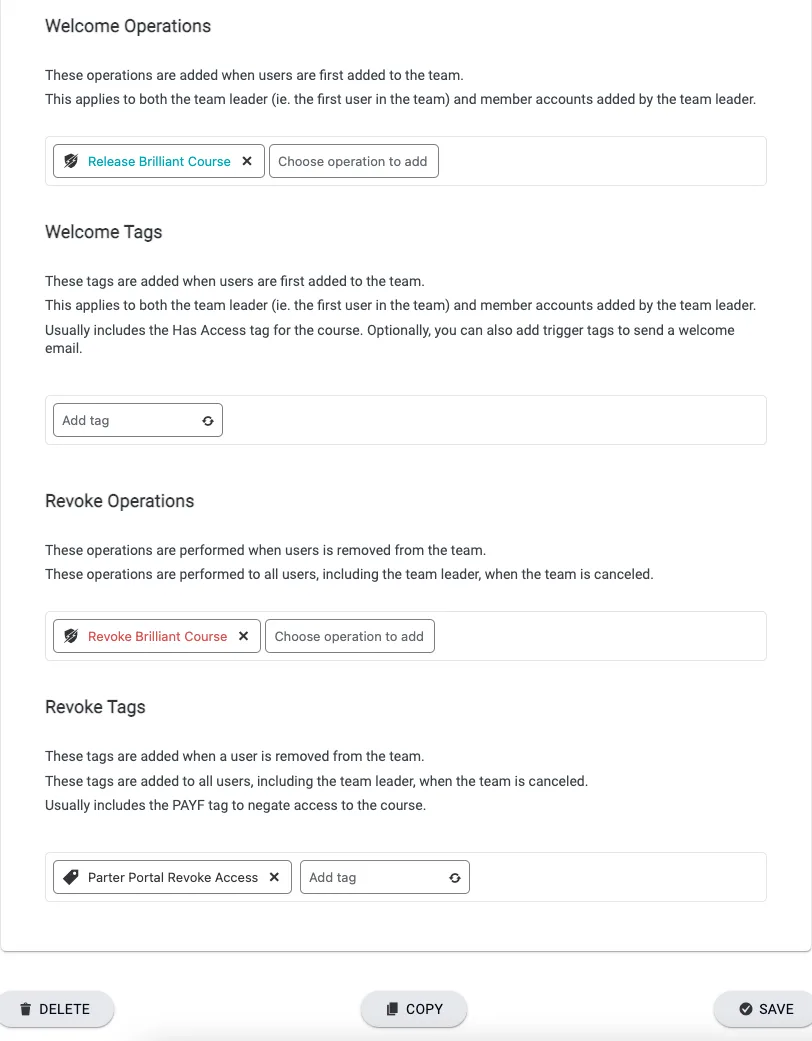The height and width of the screenshot is (1041, 812).
Task: Click the Revoke Brilliant Course graduation icon
Action: 71,636
